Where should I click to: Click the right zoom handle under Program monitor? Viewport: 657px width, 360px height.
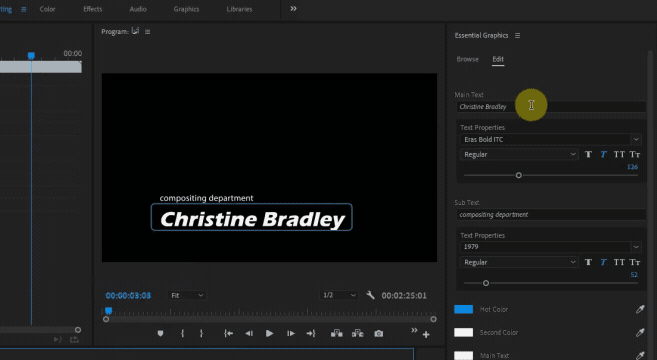point(433,319)
